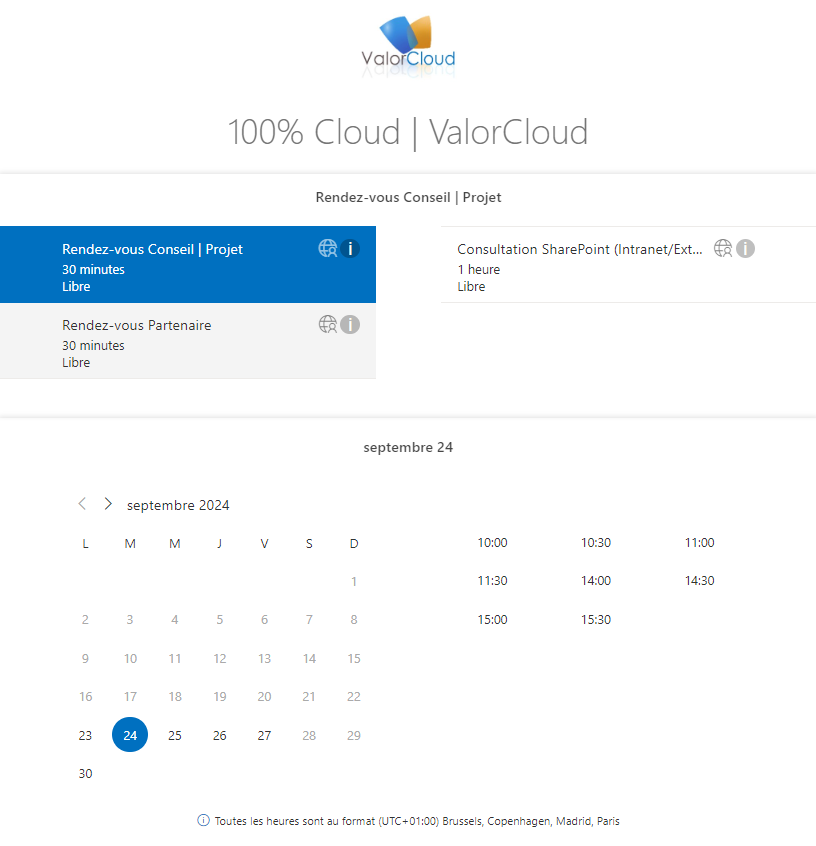816x846 pixels.
Task: Open info for Rendez-vous Conseil | Projet service
Action: pos(350,249)
